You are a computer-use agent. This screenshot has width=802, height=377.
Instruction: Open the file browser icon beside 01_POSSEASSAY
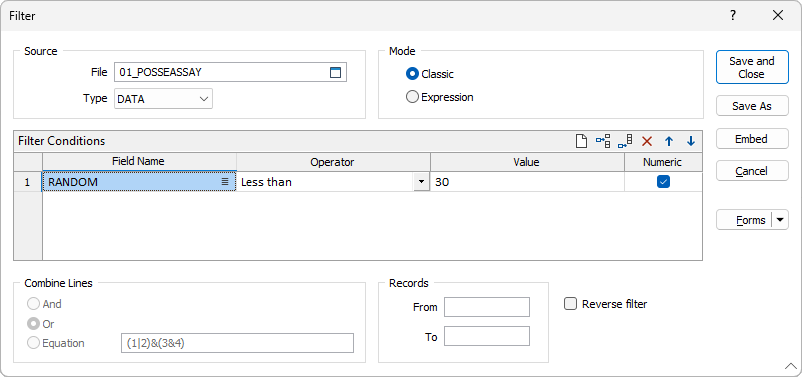(x=335, y=72)
